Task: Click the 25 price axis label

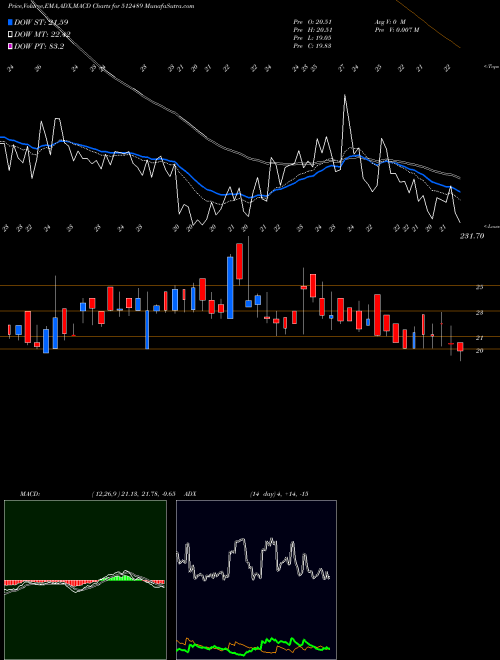Action: [479, 287]
